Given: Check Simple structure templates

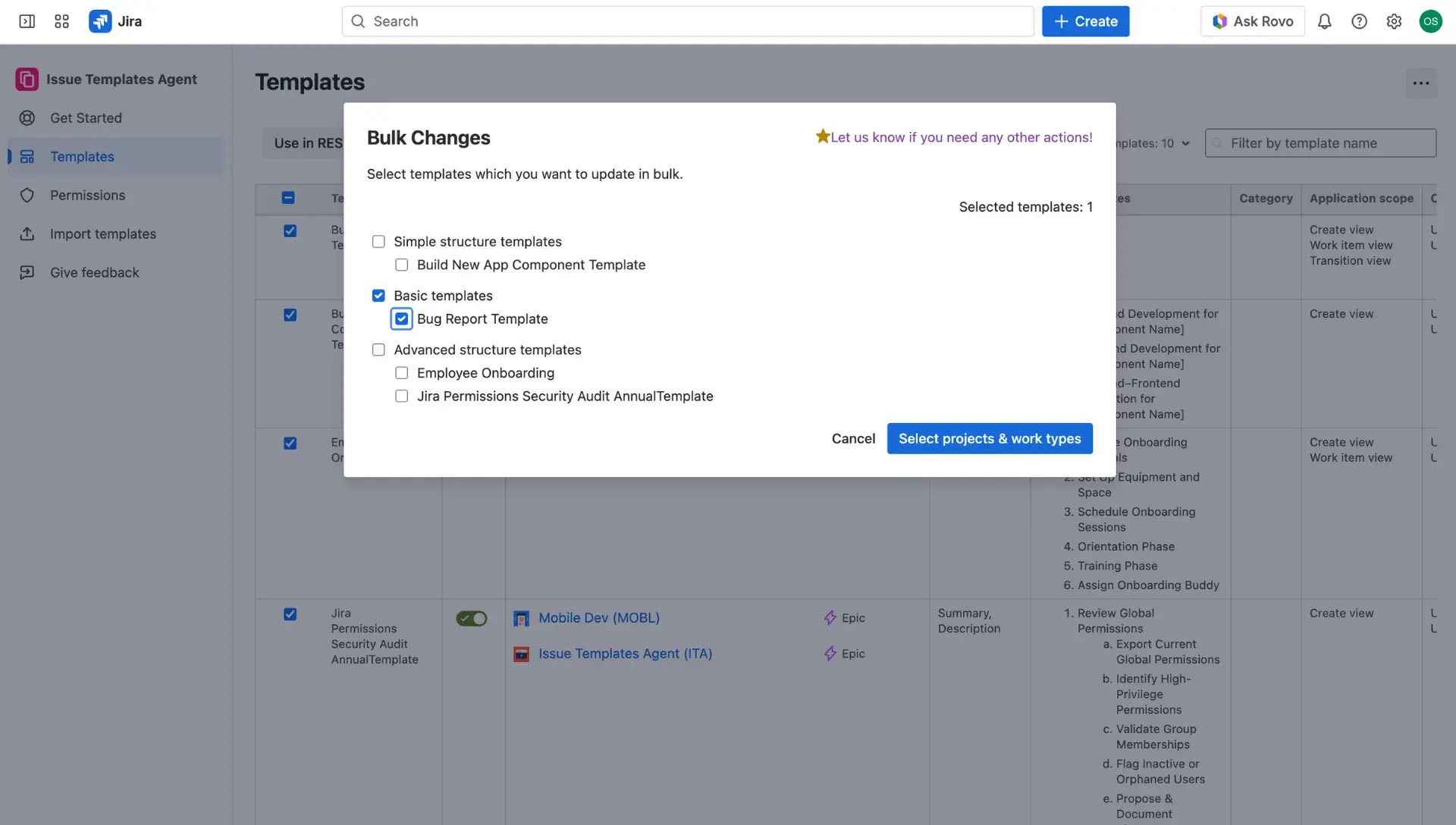Looking at the screenshot, I should (378, 241).
